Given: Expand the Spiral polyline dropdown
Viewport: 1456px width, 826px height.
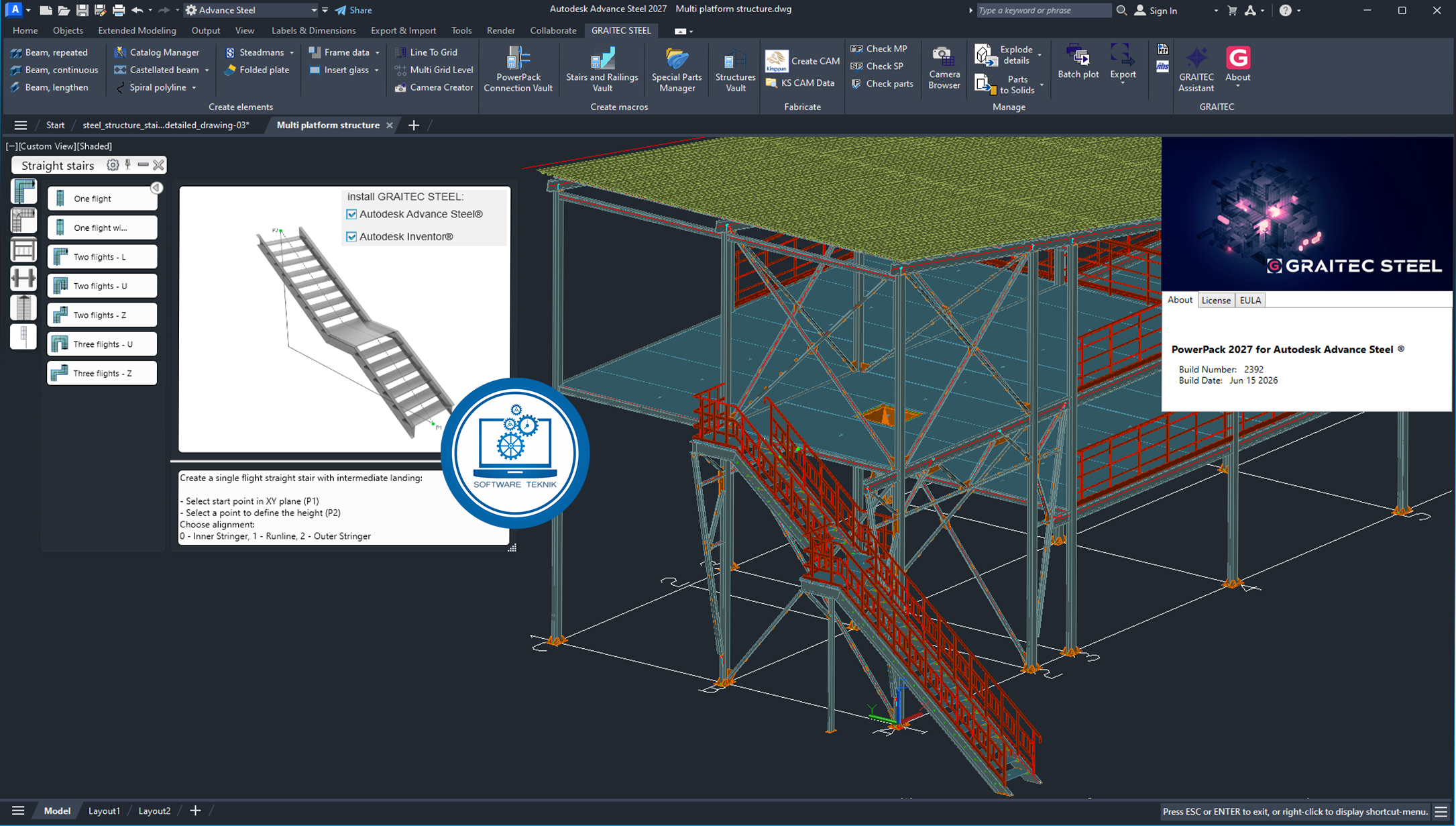Looking at the screenshot, I should click(x=194, y=87).
